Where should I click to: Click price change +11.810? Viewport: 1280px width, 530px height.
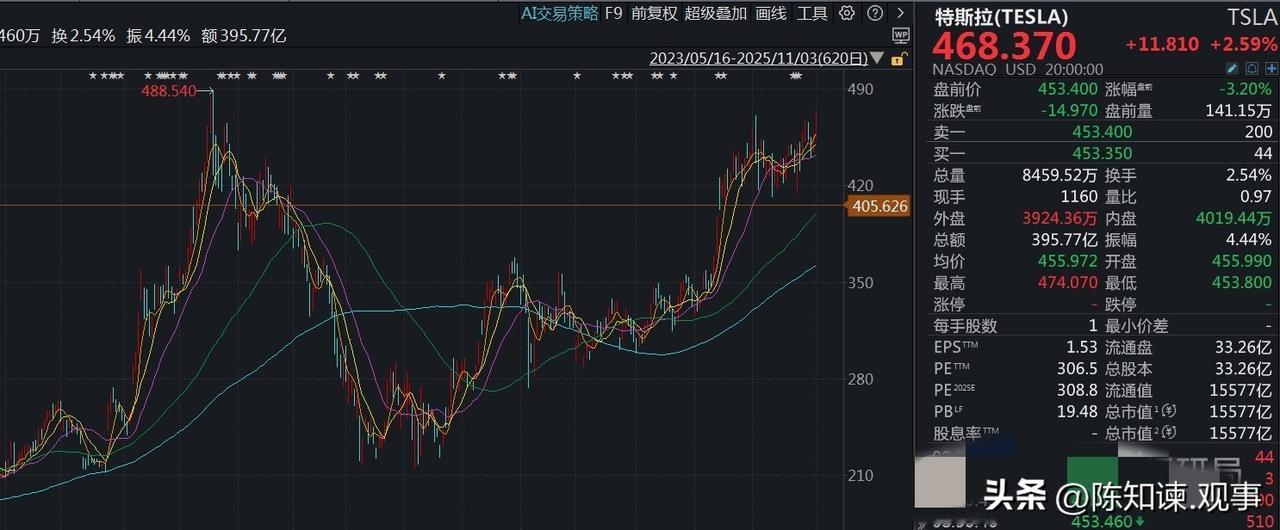1161,45
